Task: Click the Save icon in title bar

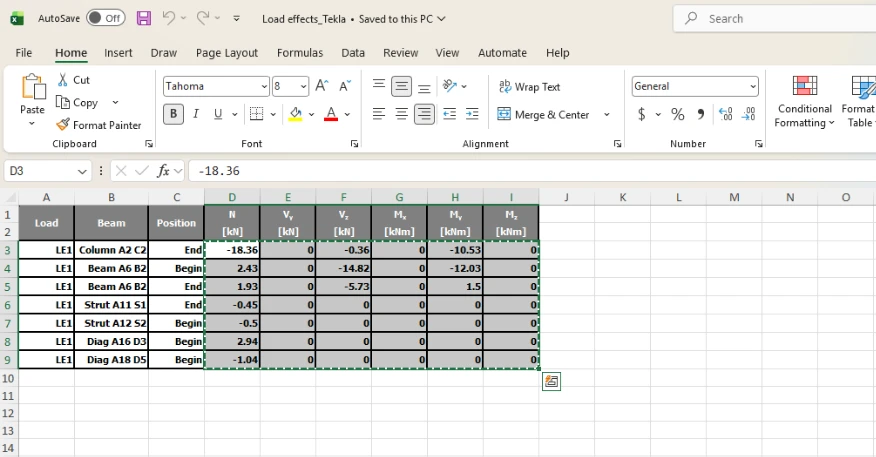Action: (x=144, y=18)
